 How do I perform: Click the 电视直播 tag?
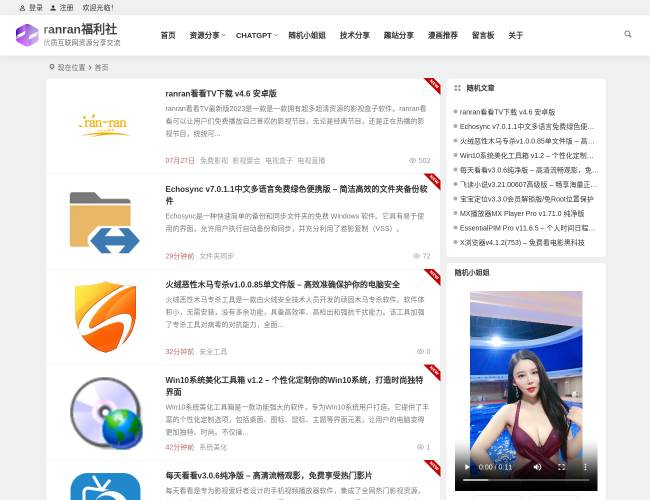tap(311, 160)
